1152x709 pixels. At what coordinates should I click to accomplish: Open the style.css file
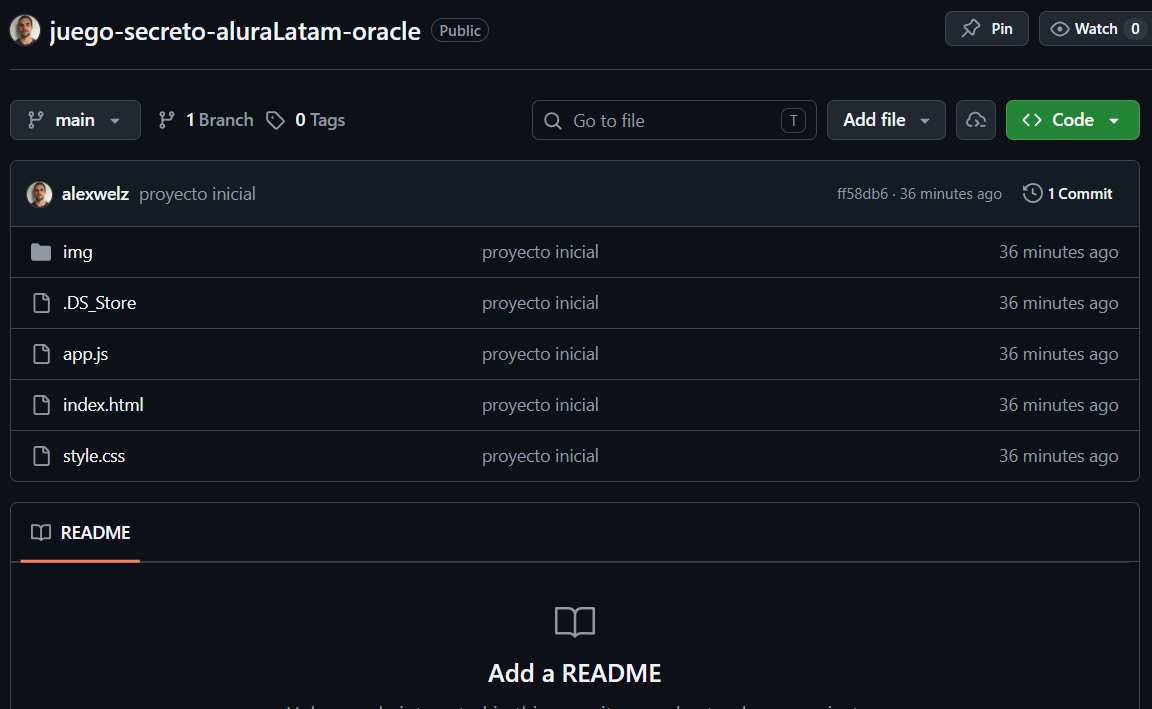(94, 456)
